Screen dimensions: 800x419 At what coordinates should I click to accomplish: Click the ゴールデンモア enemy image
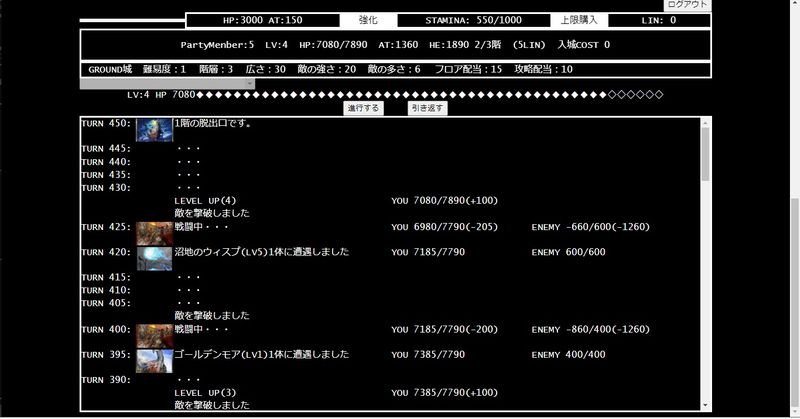click(154, 360)
